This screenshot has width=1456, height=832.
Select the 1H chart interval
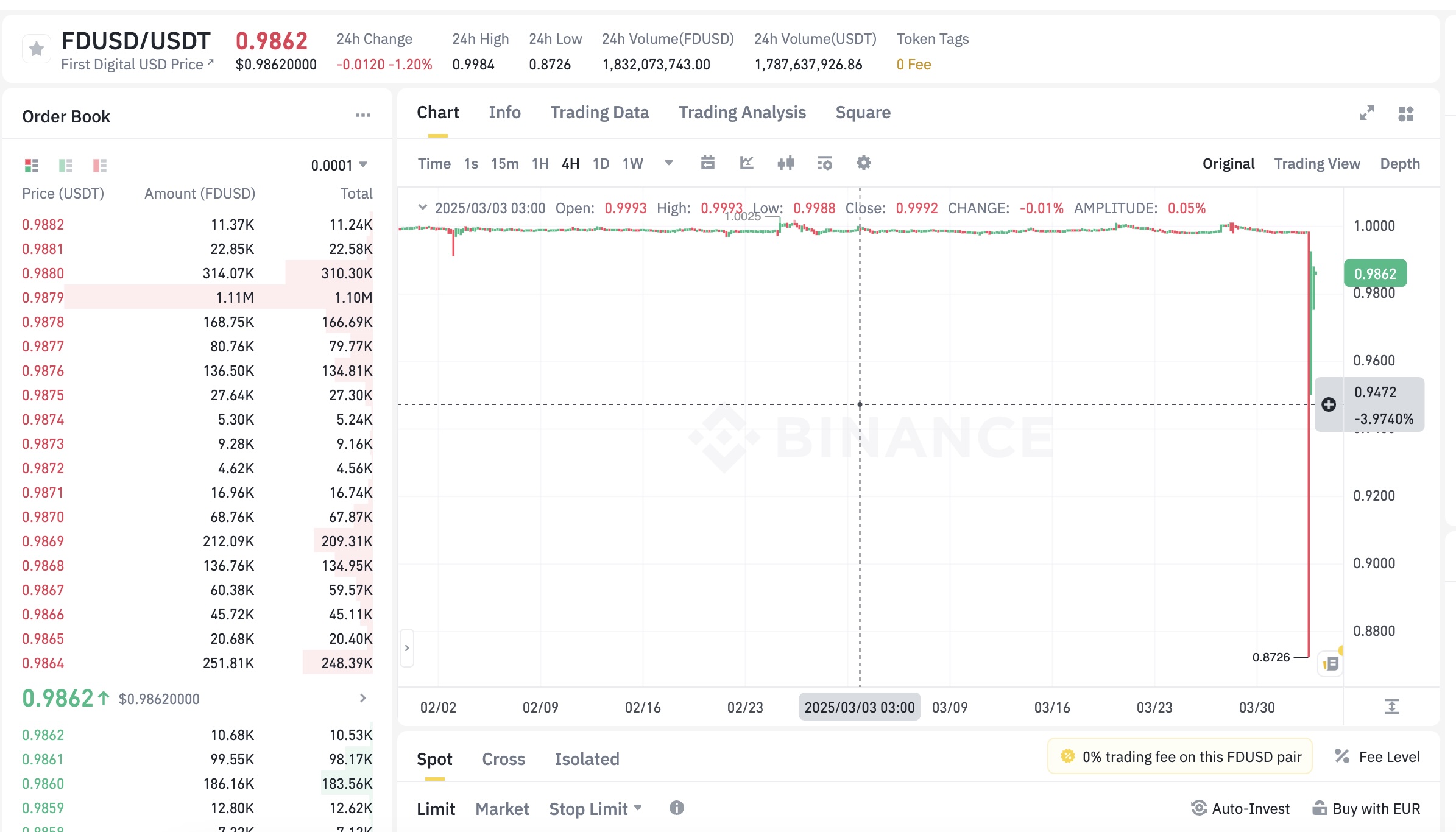(x=540, y=164)
